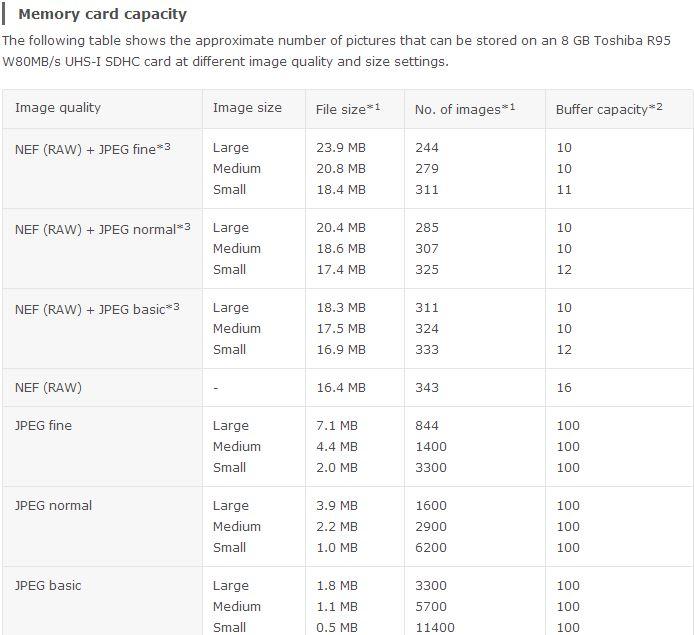The image size is (694, 635).
Task: Click the standalone "JPEG normal" row label
Action: pos(53,505)
